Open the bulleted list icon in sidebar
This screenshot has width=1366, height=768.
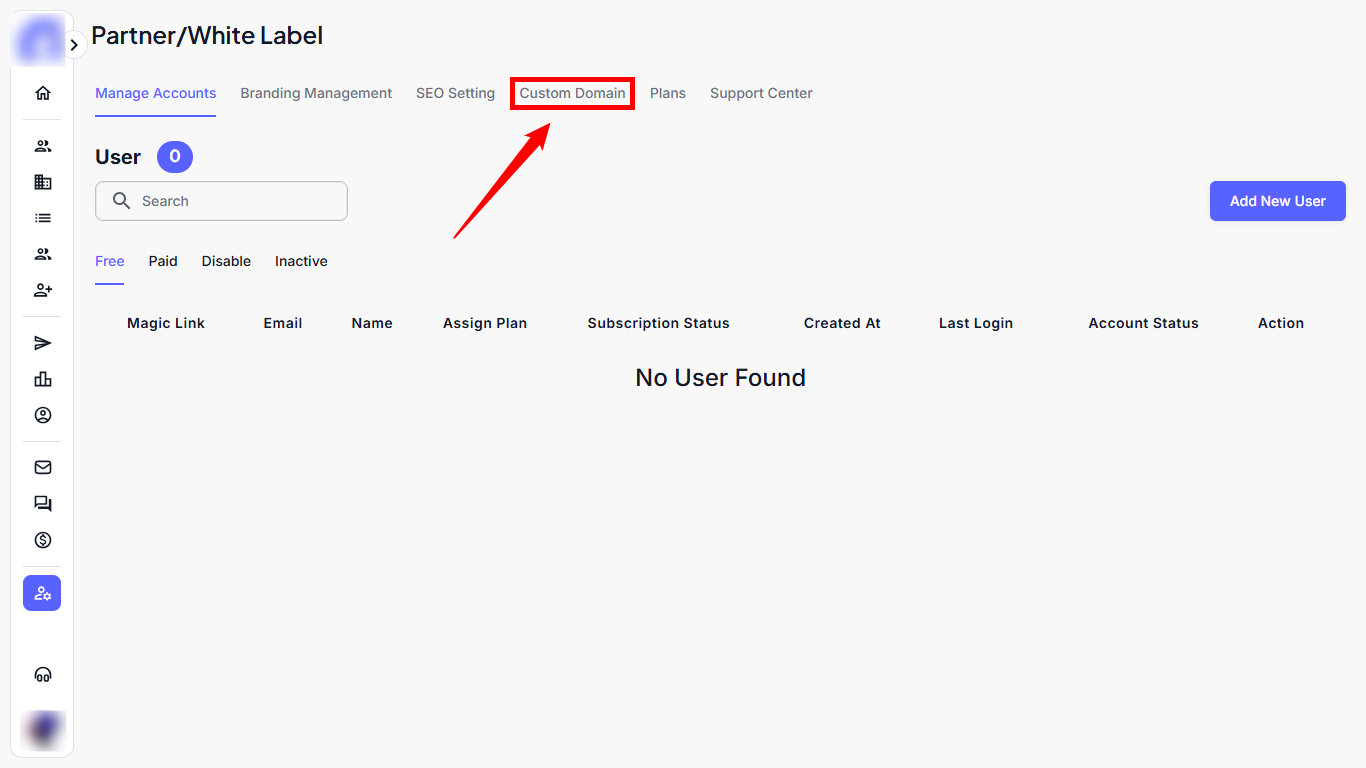[42, 218]
